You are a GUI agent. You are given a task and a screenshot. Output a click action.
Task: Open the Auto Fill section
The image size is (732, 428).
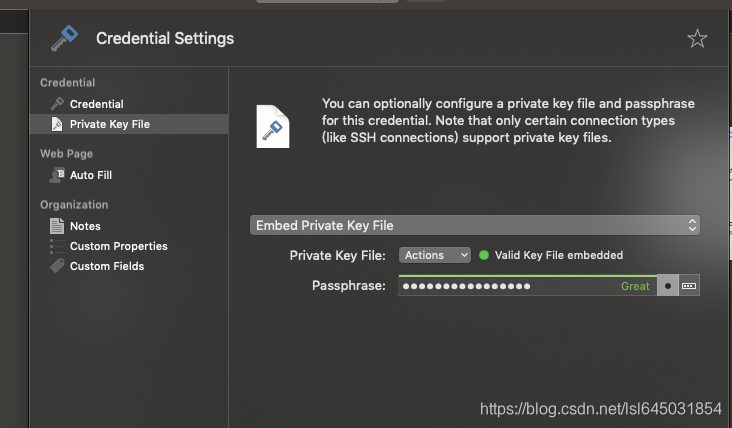click(90, 175)
